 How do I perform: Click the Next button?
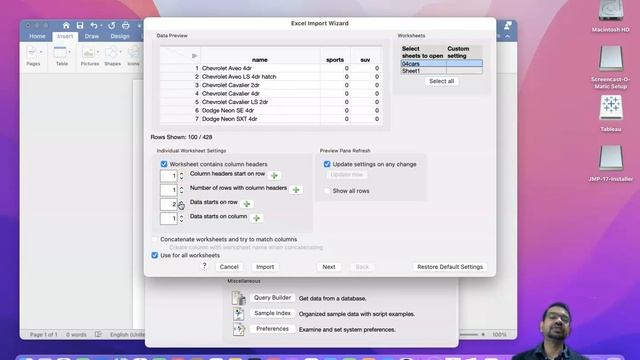click(x=329, y=267)
